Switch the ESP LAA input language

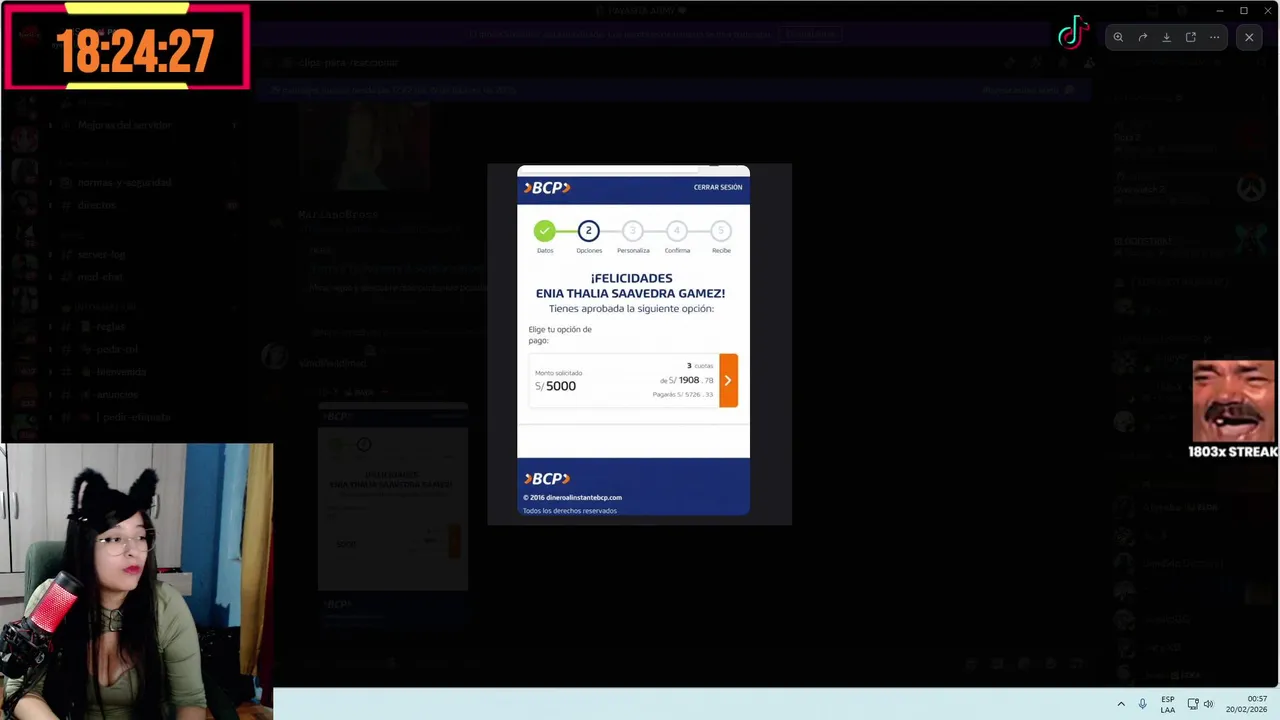tap(1168, 704)
